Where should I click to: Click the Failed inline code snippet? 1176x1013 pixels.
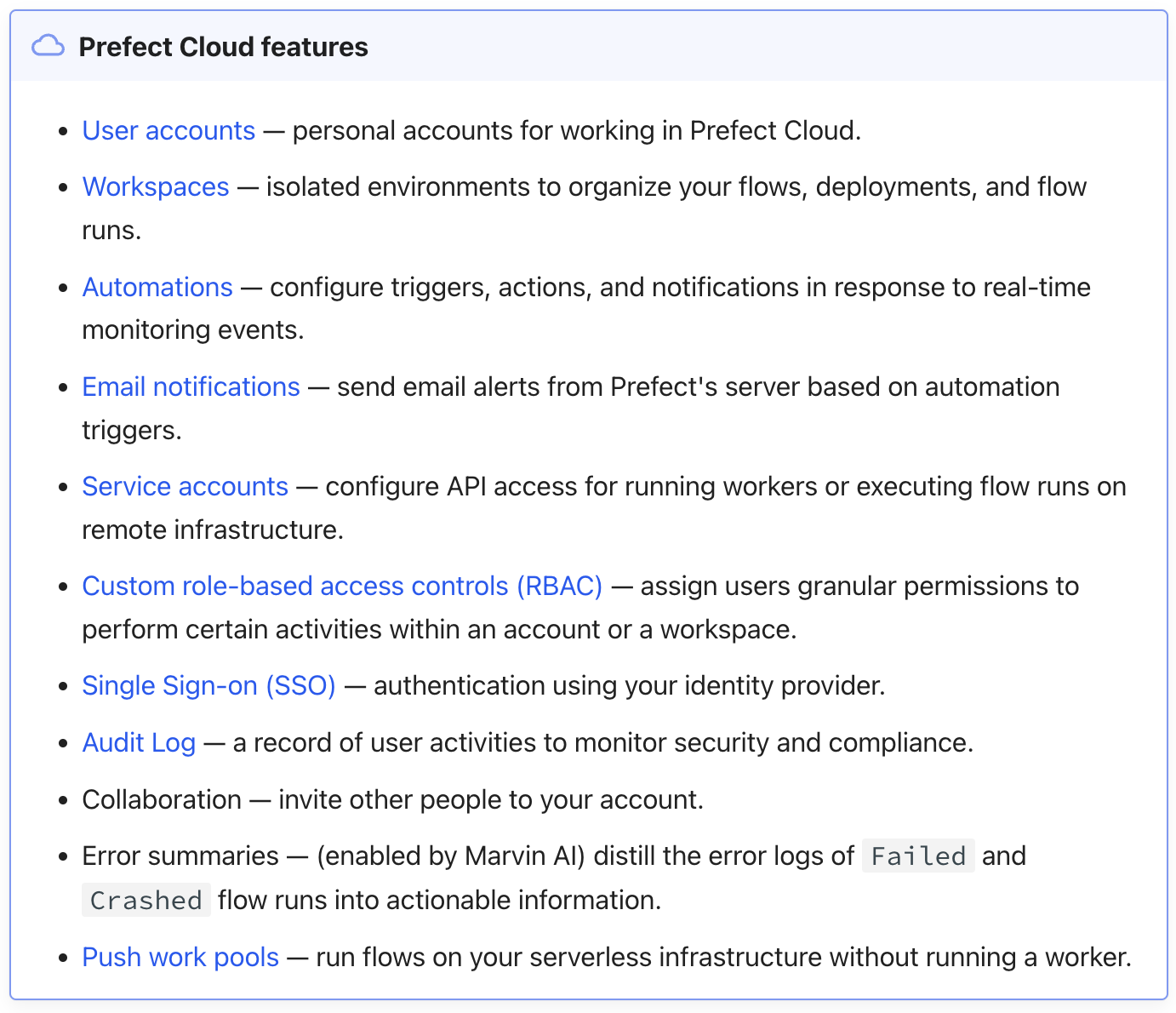point(918,856)
